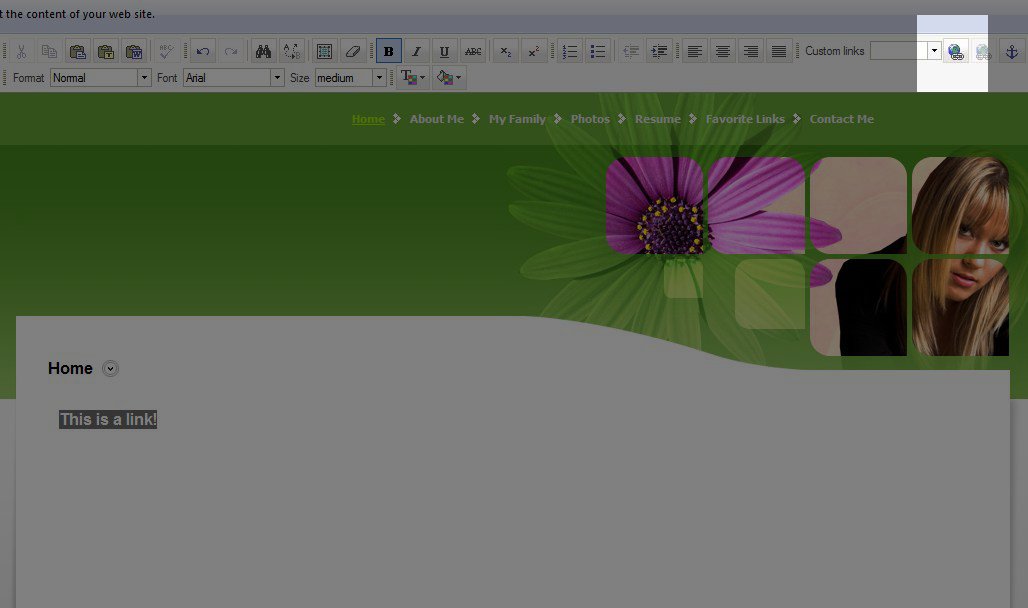Open the About Me navigation item
This screenshot has width=1028, height=608.
pos(437,119)
